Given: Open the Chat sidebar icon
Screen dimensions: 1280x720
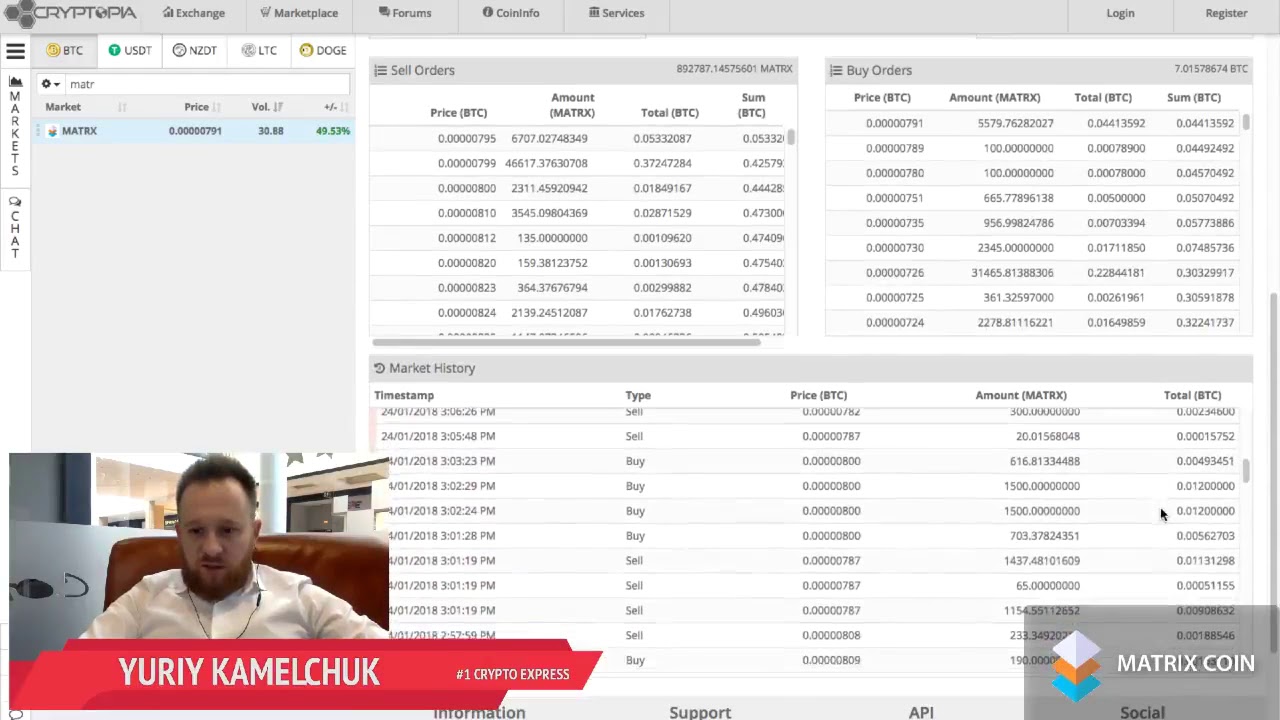Looking at the screenshot, I should coord(15,201).
